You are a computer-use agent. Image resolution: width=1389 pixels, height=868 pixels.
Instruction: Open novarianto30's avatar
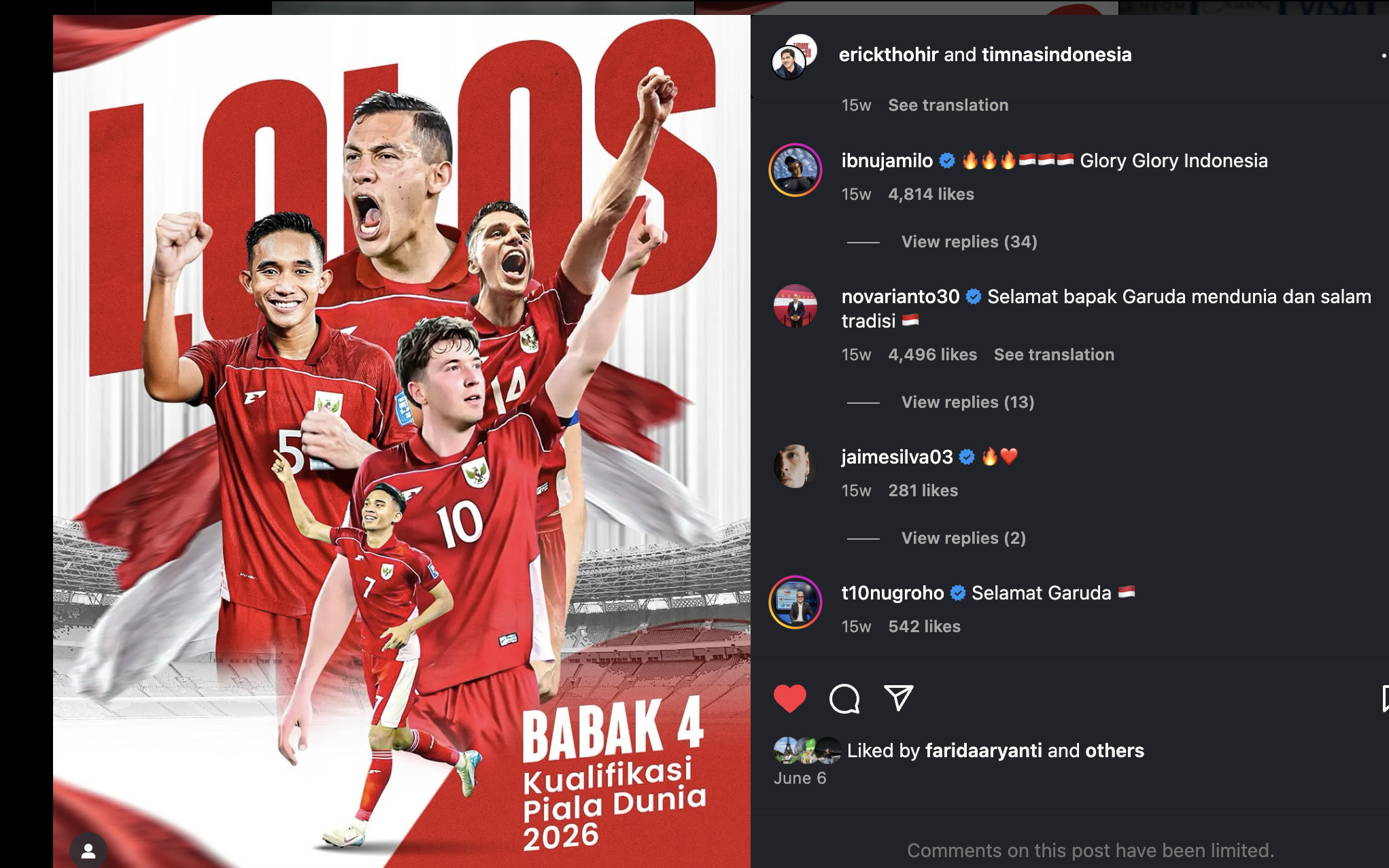pos(795,306)
